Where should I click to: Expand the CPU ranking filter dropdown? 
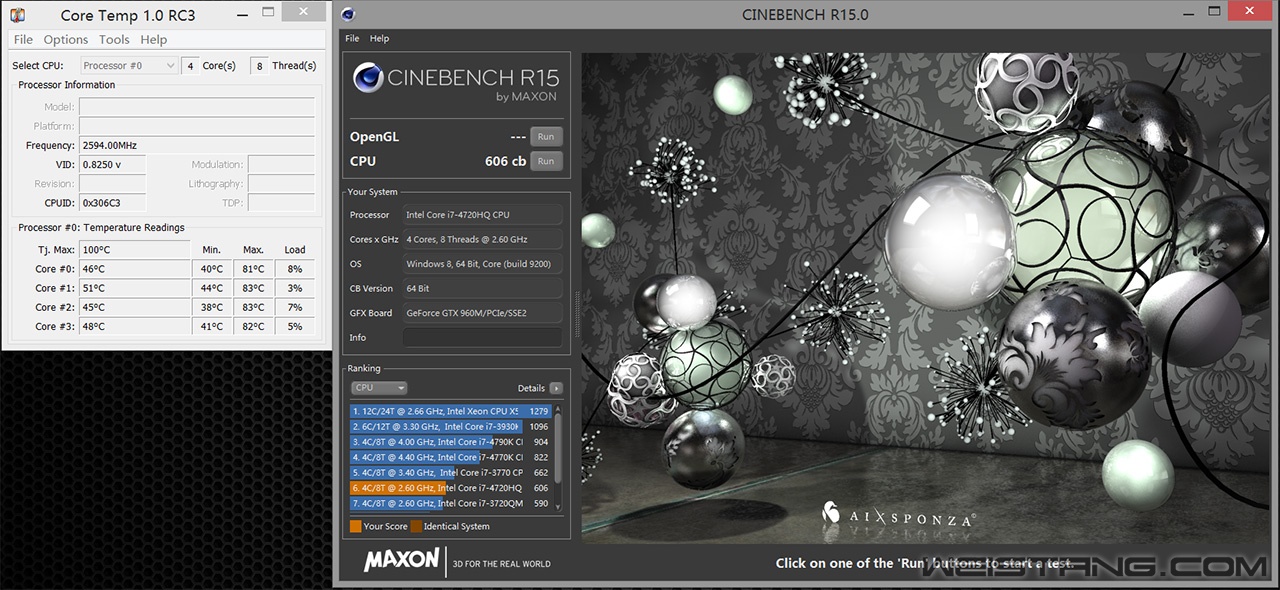click(379, 388)
